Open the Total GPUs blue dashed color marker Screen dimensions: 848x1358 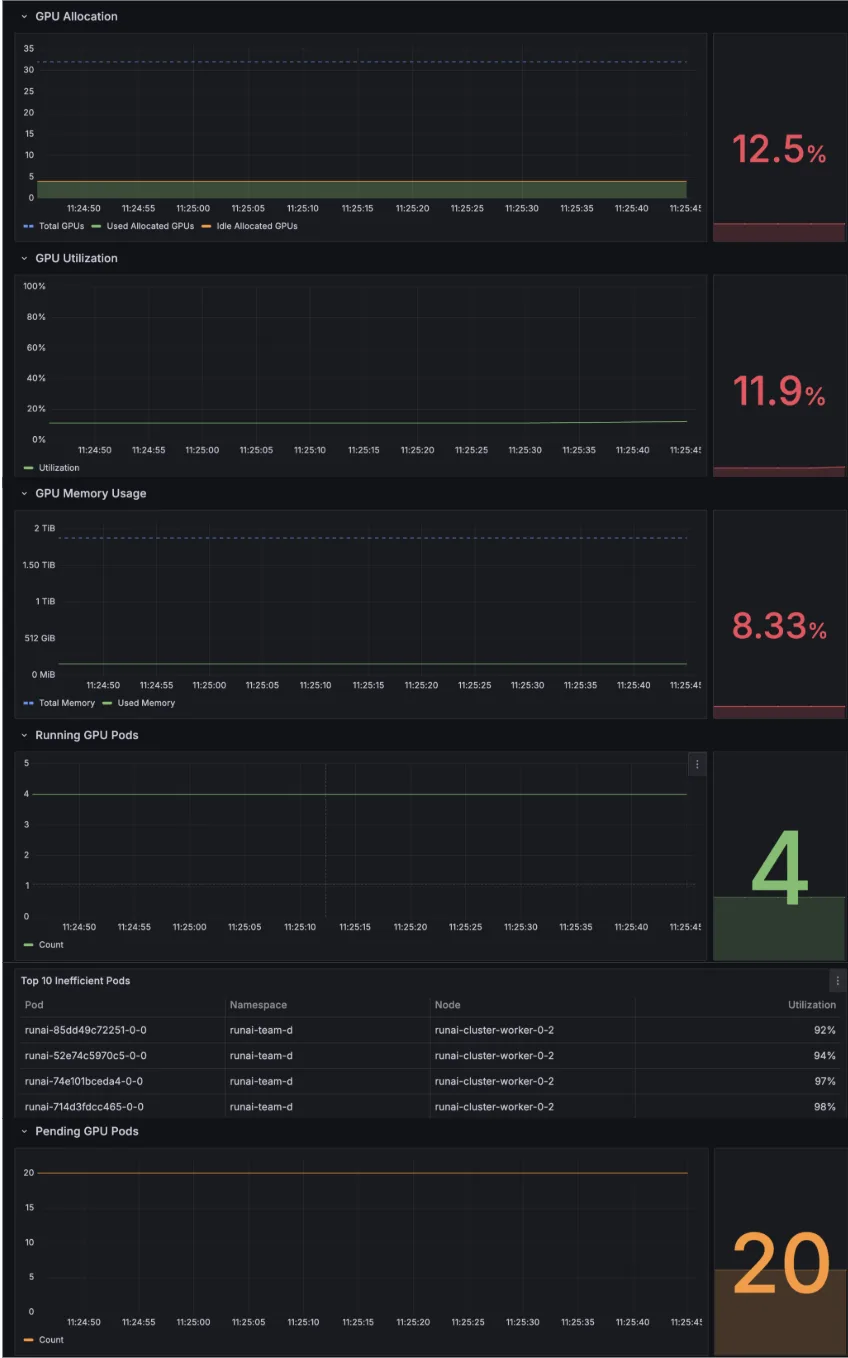pyautogui.click(x=28, y=226)
